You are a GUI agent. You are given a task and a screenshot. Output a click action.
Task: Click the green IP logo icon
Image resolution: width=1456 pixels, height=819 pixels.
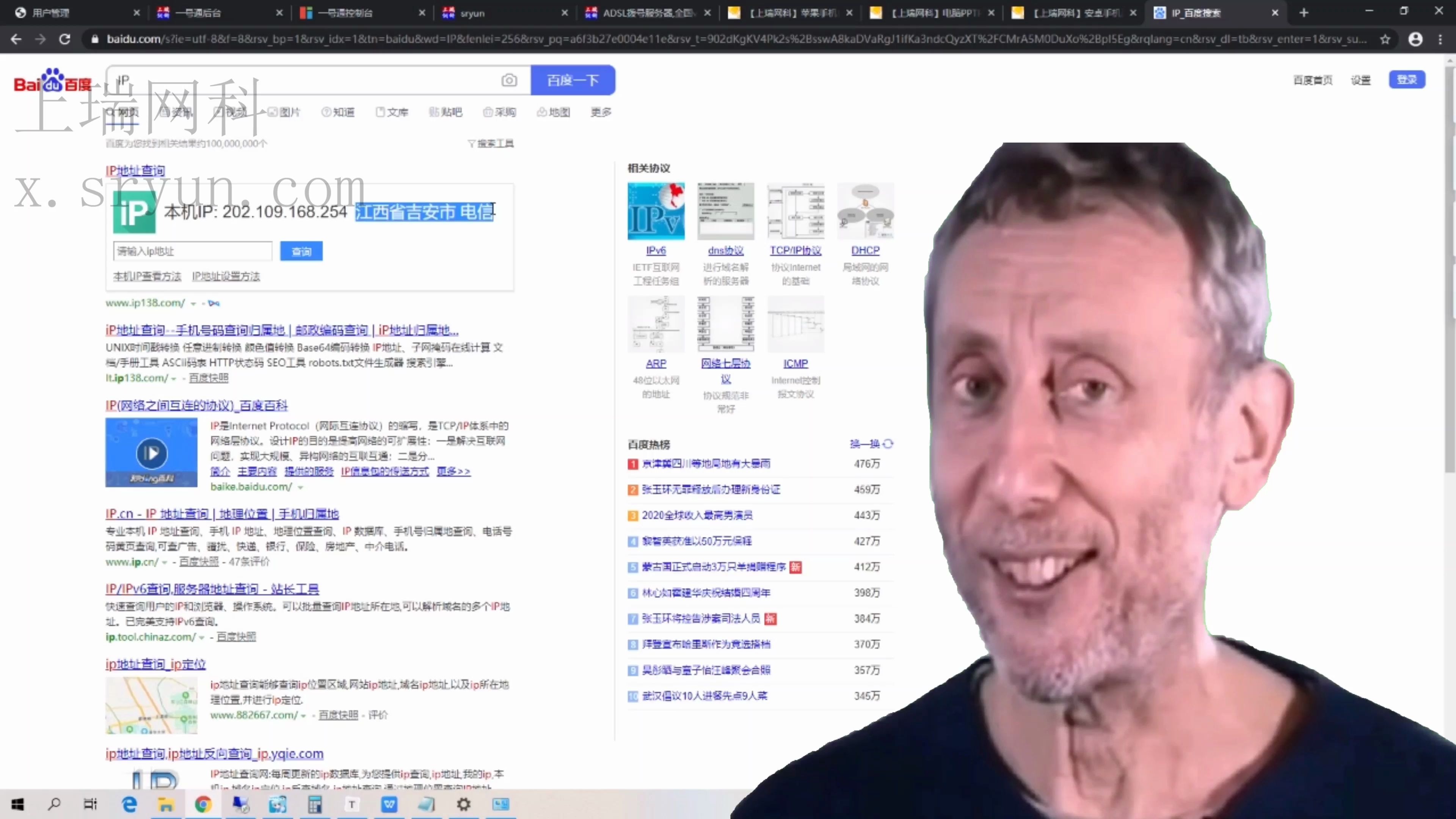pyautogui.click(x=134, y=212)
